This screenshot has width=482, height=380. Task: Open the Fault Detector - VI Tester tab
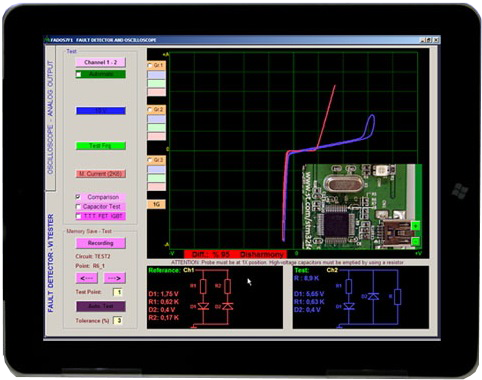pyautogui.click(x=50, y=263)
